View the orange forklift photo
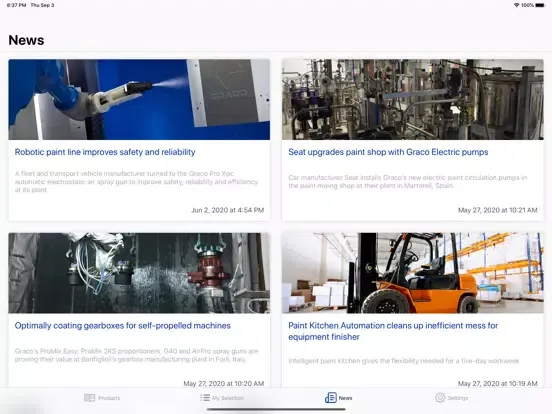This screenshot has width=552, height=414. click(413, 273)
